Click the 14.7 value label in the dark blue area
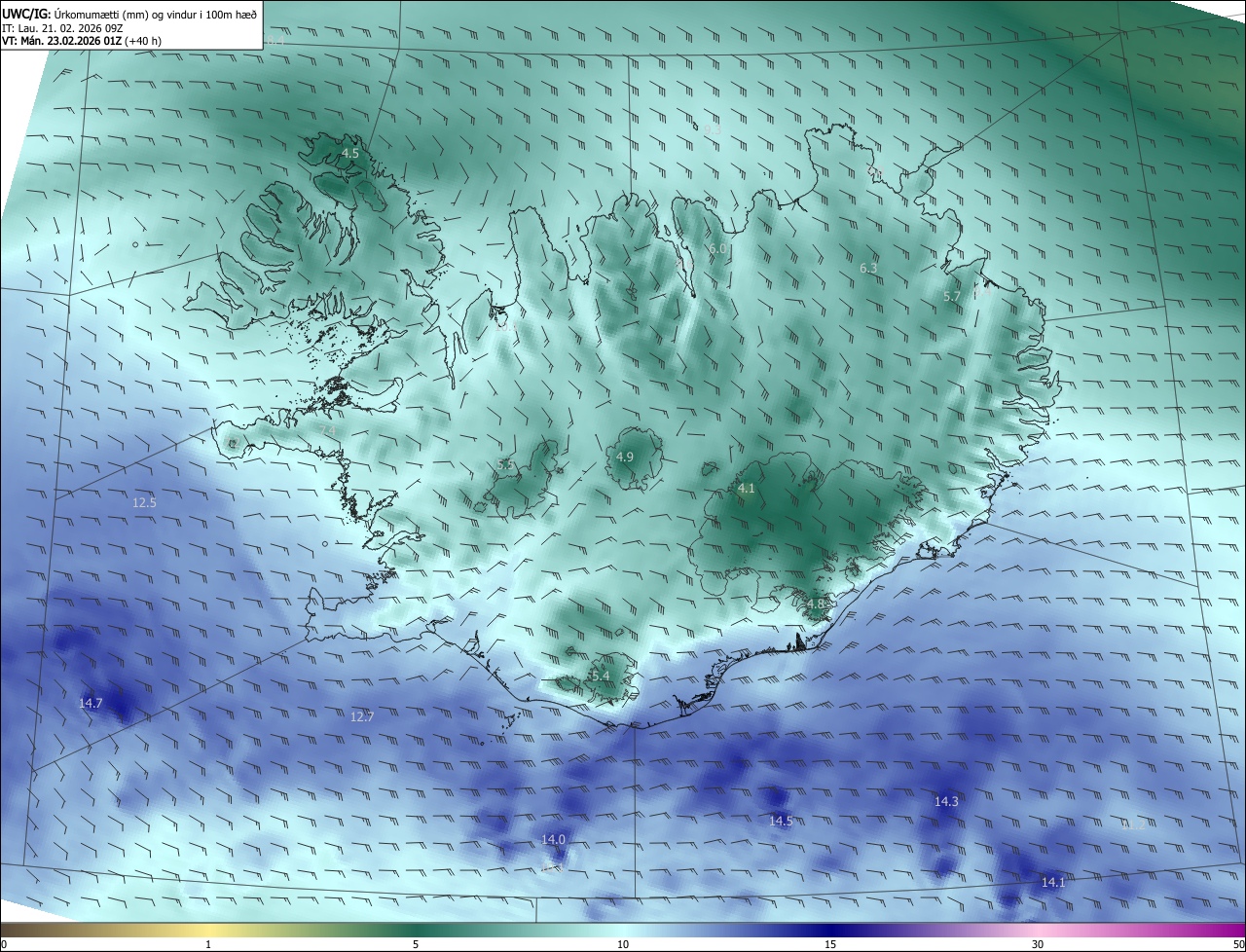This screenshot has width=1246, height=952. (91, 702)
